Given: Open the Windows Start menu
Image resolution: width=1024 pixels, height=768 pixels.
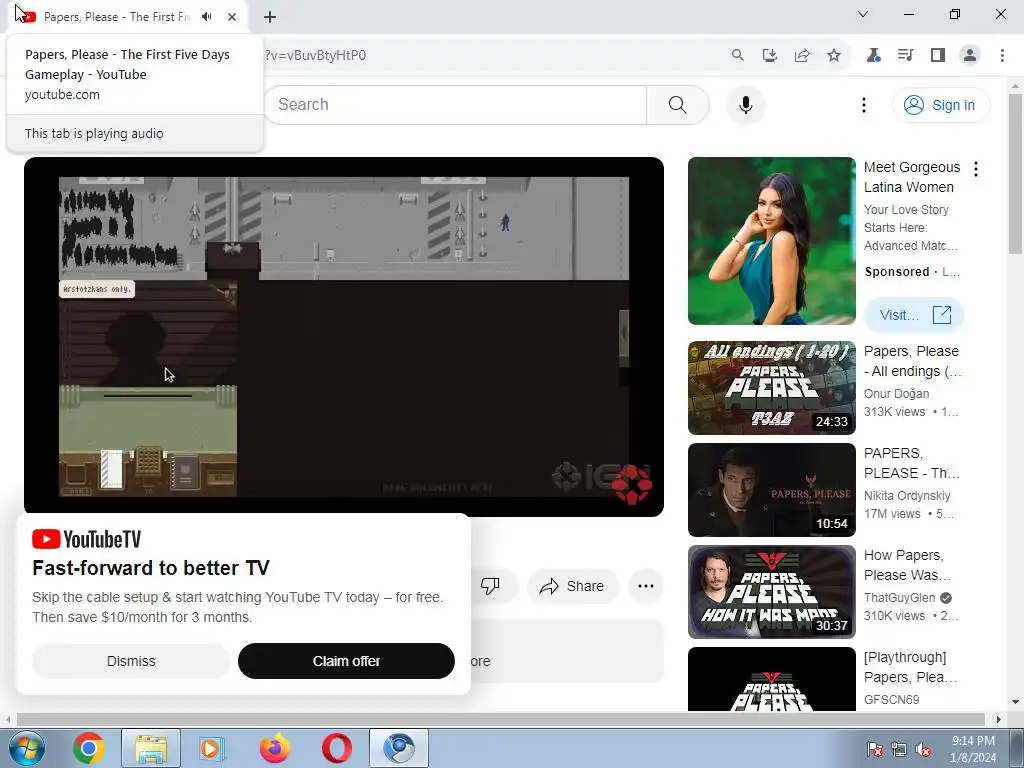Looking at the screenshot, I should (x=26, y=748).
